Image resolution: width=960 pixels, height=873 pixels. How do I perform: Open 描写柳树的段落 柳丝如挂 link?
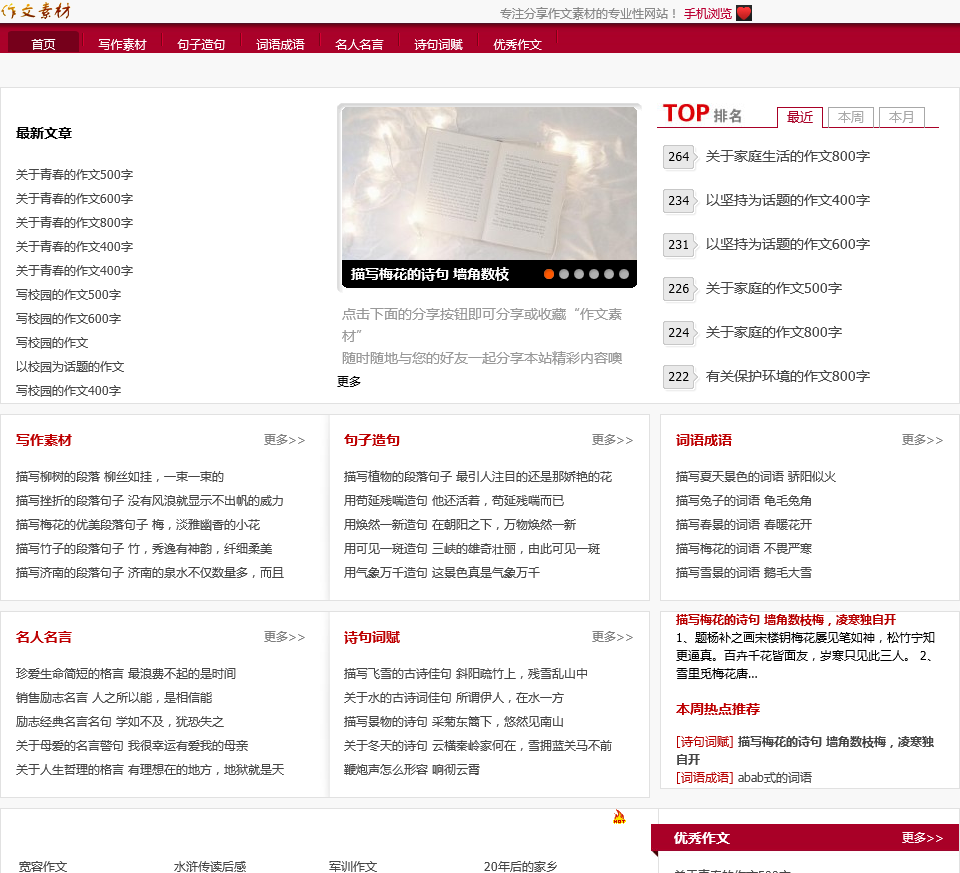120,476
